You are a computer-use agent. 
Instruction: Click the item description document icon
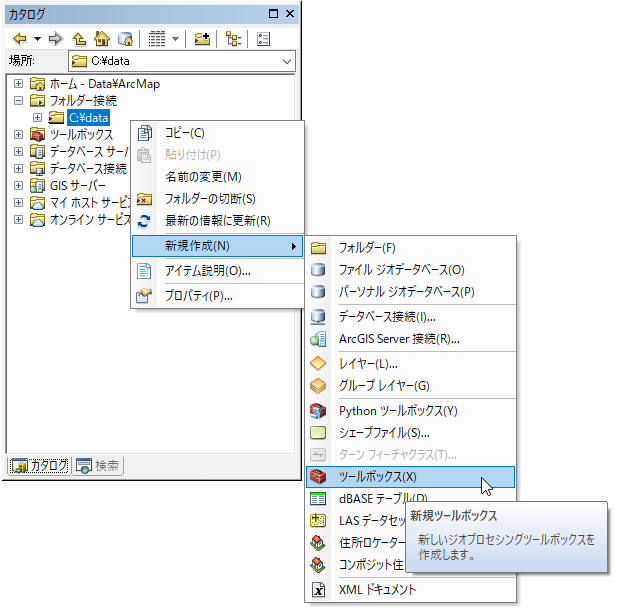144,271
